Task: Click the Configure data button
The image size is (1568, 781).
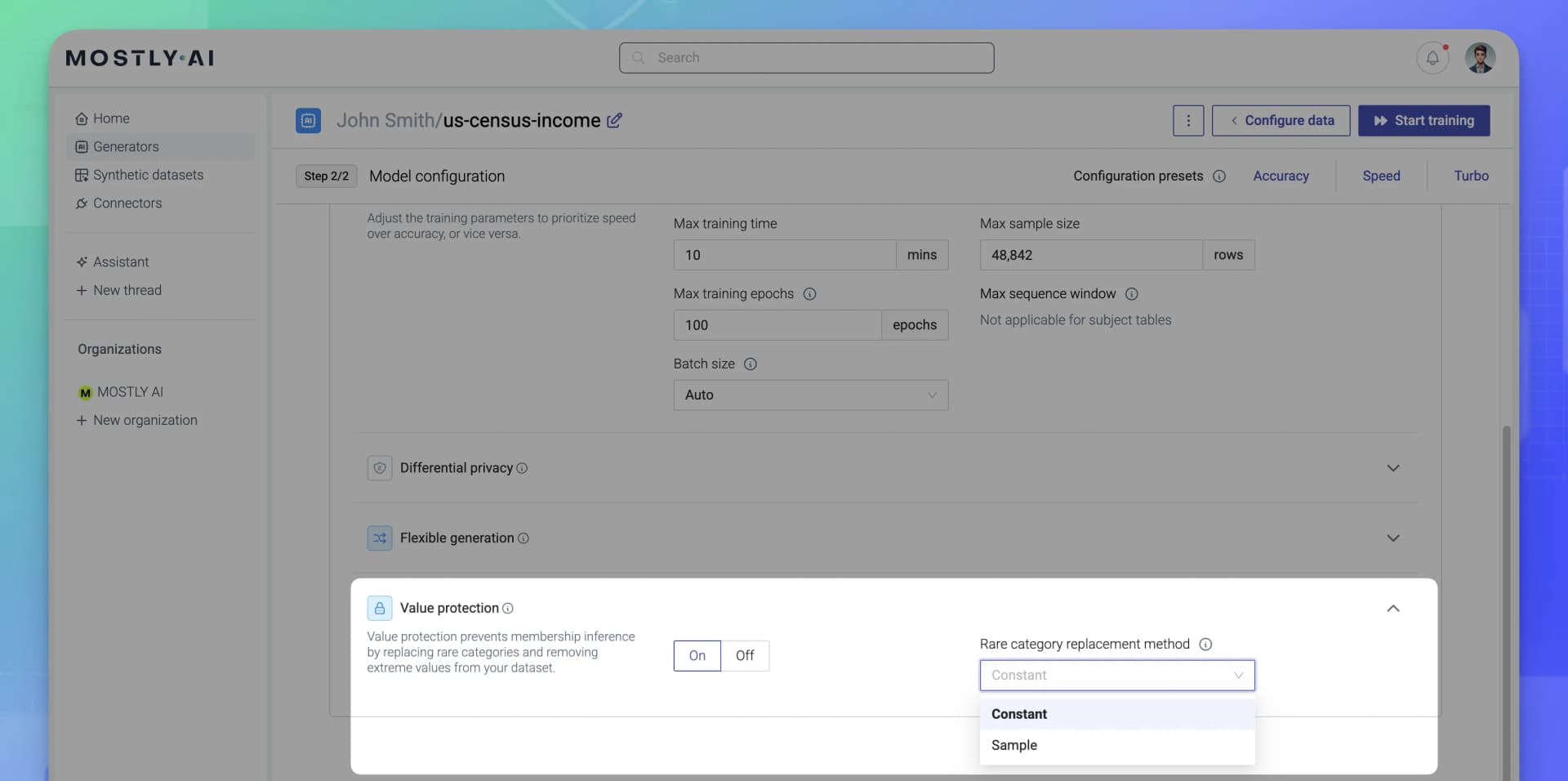Action: pos(1280,120)
